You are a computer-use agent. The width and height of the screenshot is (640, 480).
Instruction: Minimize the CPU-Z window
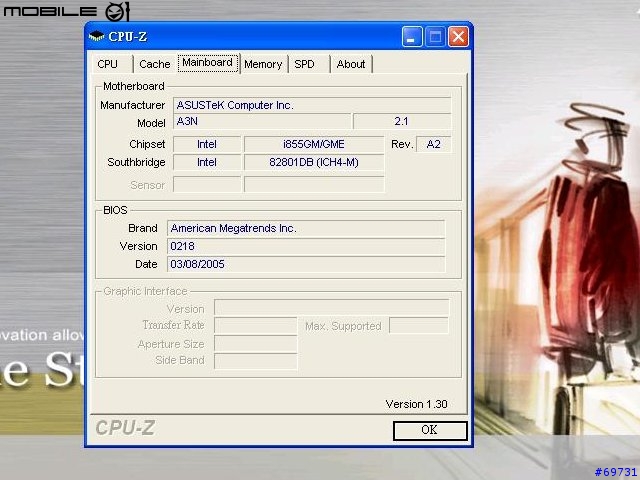[412, 37]
